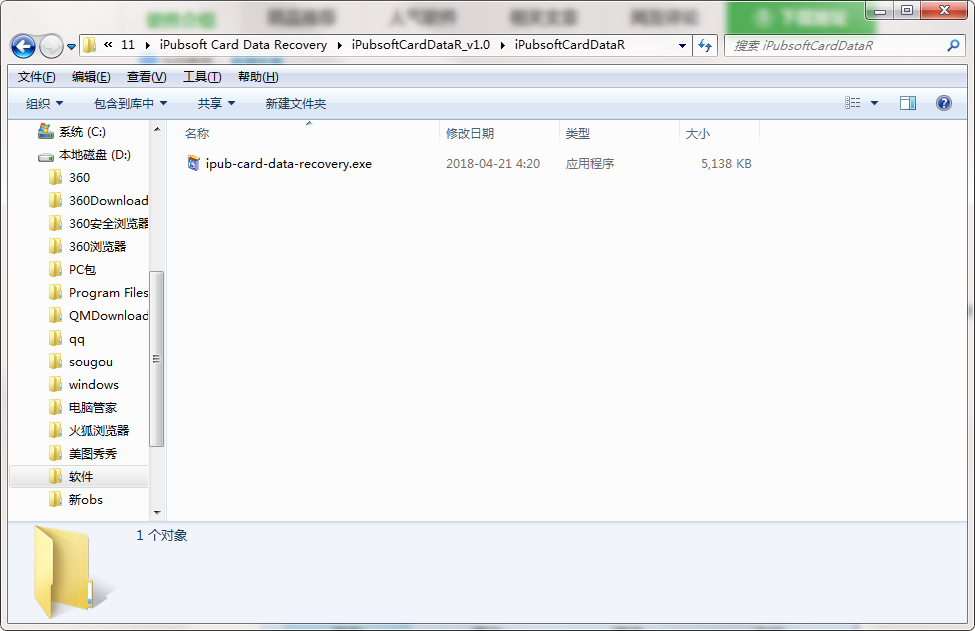Click the PC包 folder icon
The image size is (975, 631).
[x=55, y=270]
